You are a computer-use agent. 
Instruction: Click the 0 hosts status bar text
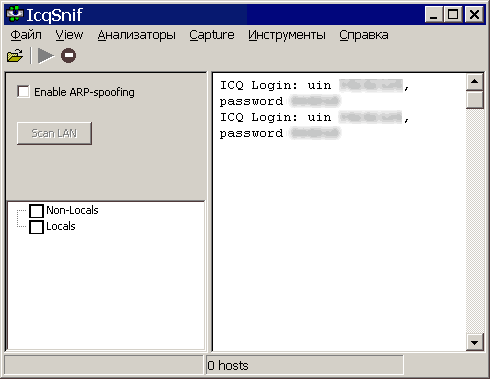(x=228, y=366)
